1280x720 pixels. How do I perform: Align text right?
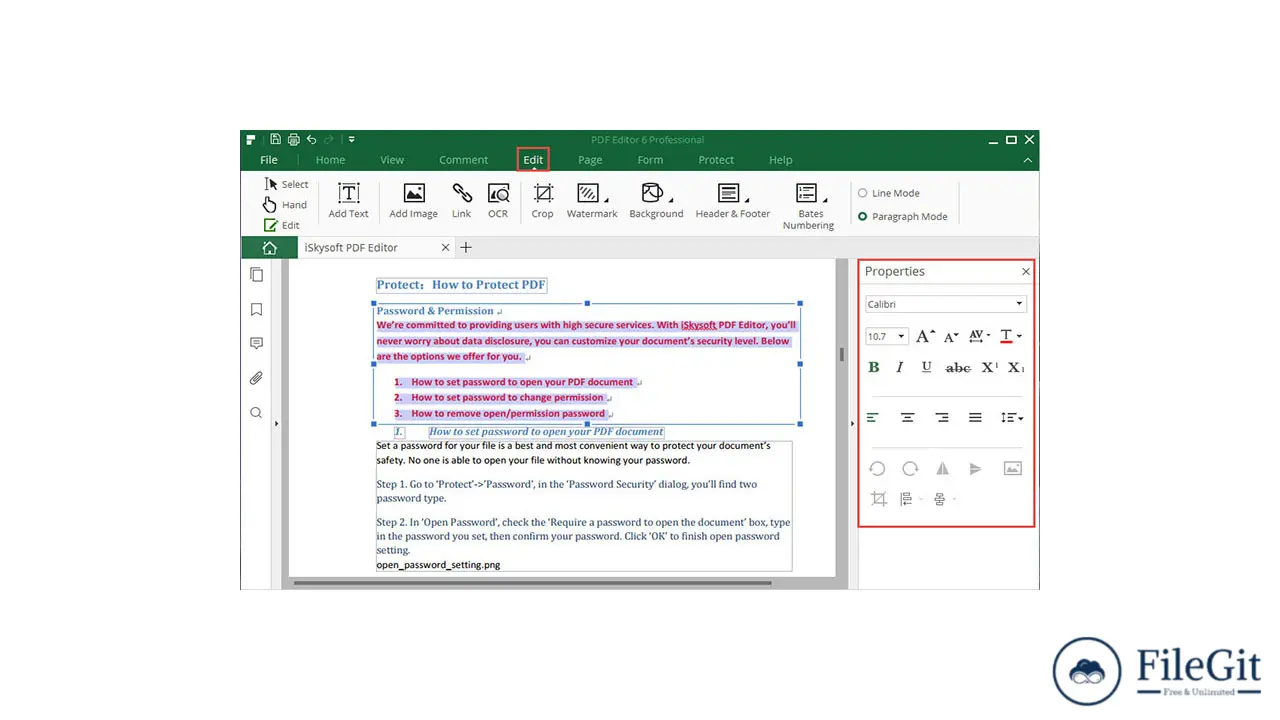coord(942,418)
